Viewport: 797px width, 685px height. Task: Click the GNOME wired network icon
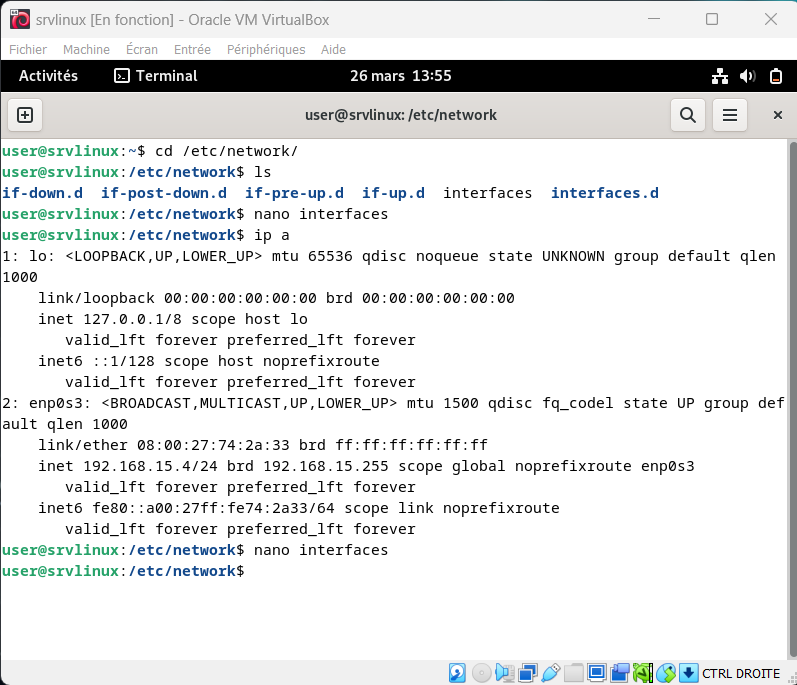[720, 76]
